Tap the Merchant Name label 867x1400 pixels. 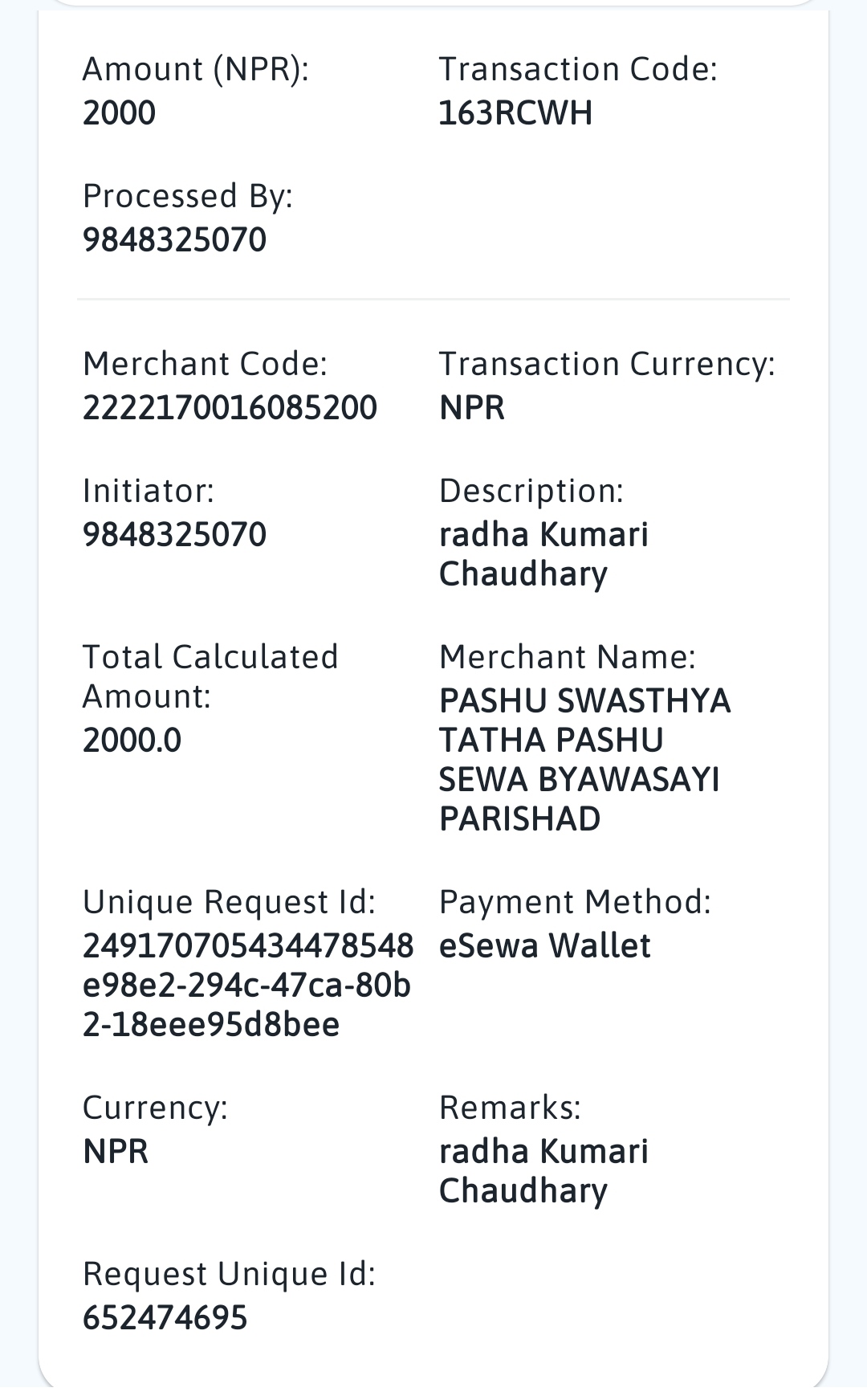(567, 657)
